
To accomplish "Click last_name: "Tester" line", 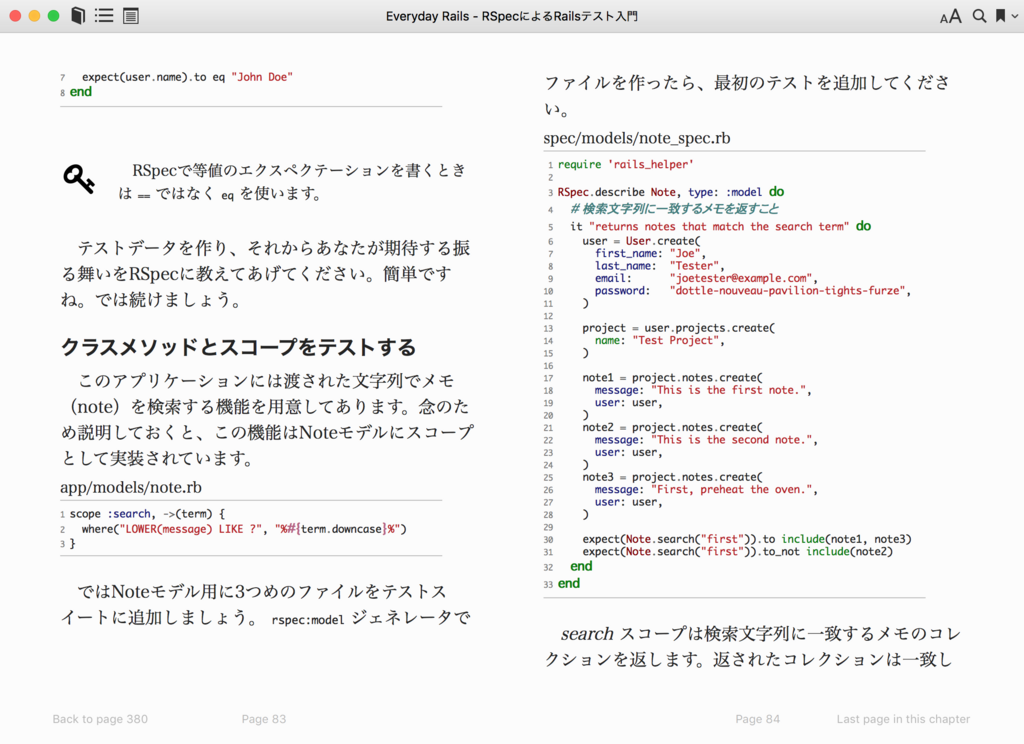I will (660, 266).
